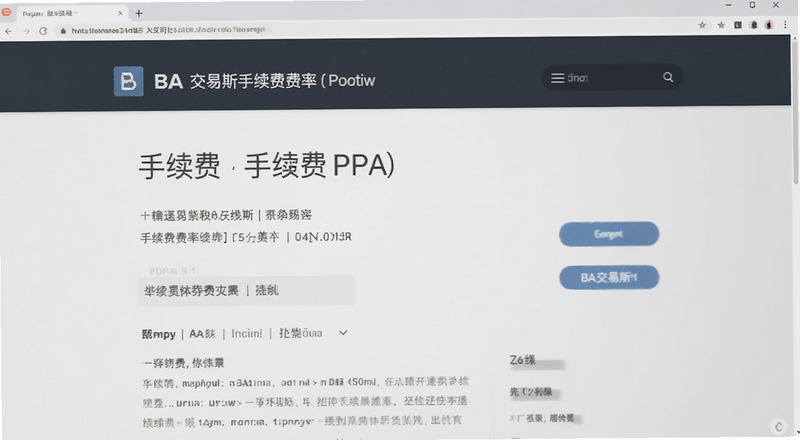Click the browser back arrow

pos(9,31)
